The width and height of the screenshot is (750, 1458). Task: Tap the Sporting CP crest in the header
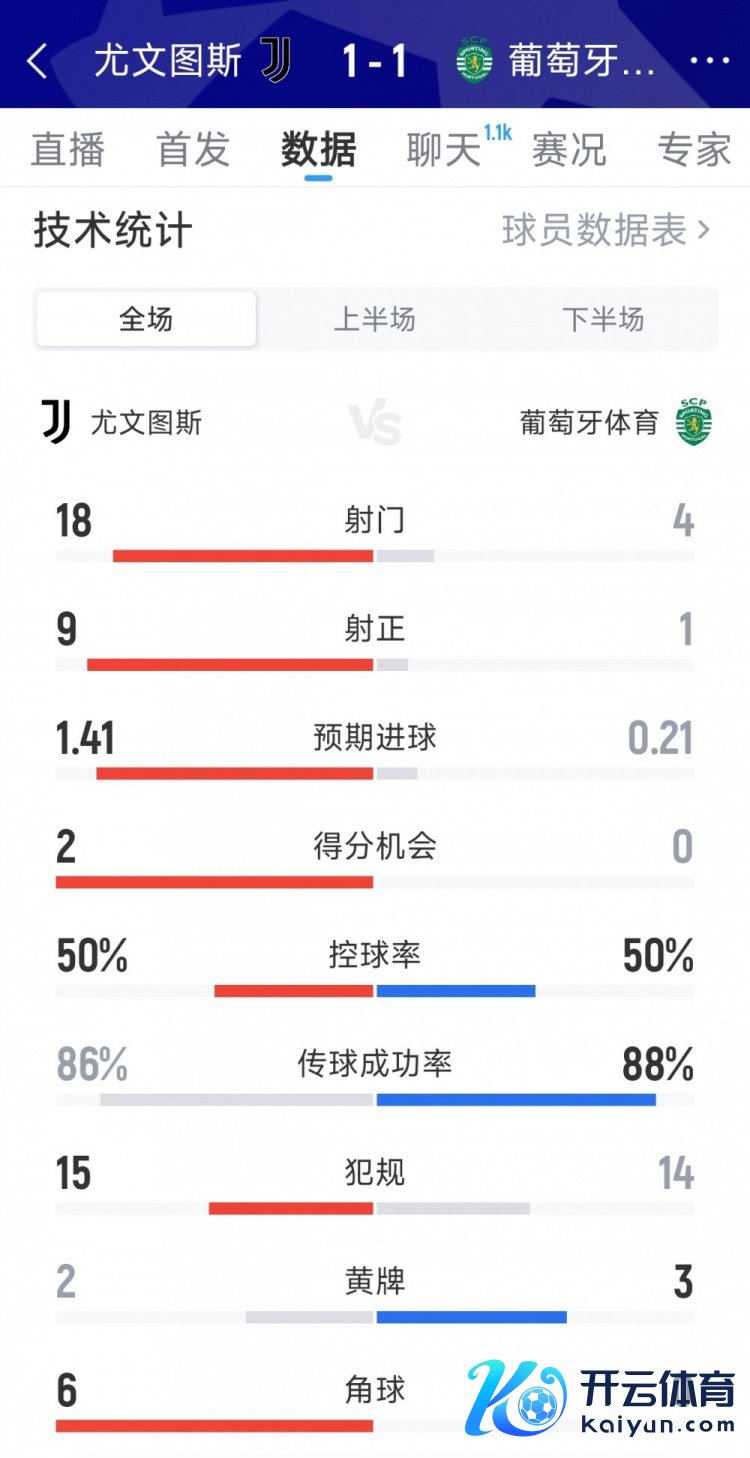[x=473, y=60]
